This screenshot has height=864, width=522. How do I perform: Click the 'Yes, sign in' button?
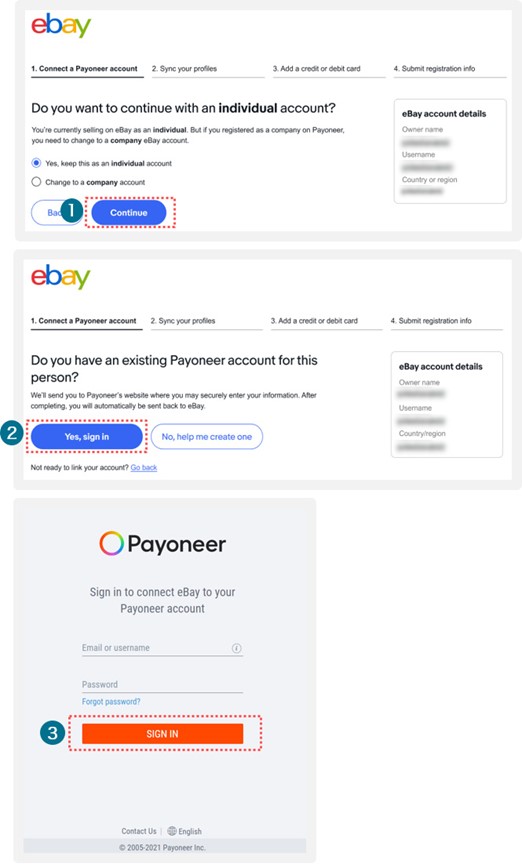[87, 436]
